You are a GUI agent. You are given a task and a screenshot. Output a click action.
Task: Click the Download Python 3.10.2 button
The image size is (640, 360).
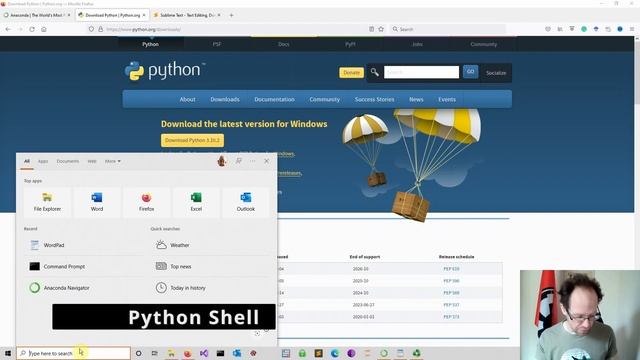click(192, 140)
